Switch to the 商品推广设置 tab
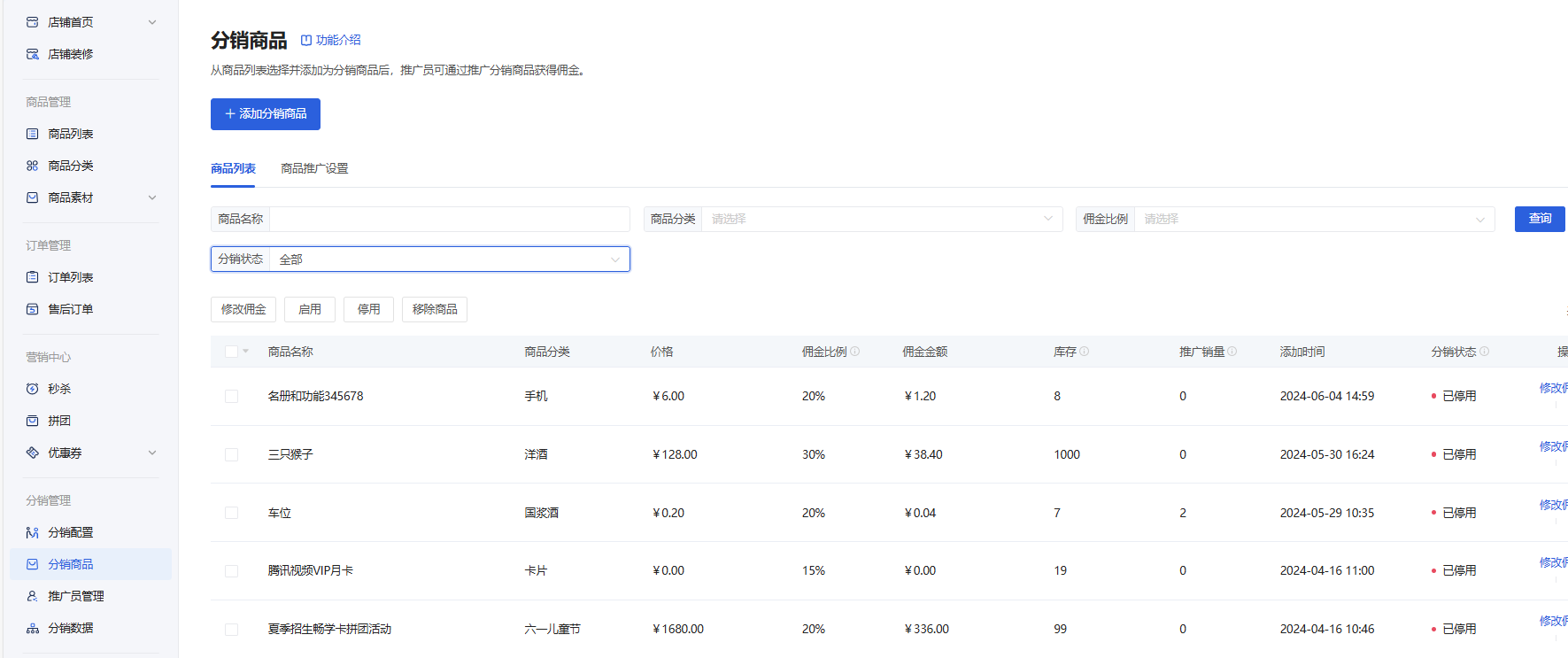Screen dimensions: 1568x658 314,168
